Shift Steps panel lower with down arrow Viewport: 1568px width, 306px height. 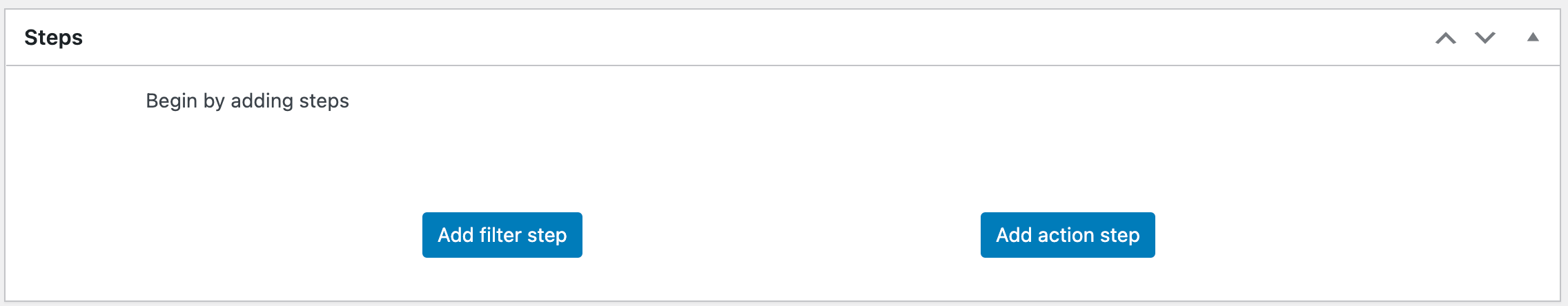pyautogui.click(x=1485, y=38)
